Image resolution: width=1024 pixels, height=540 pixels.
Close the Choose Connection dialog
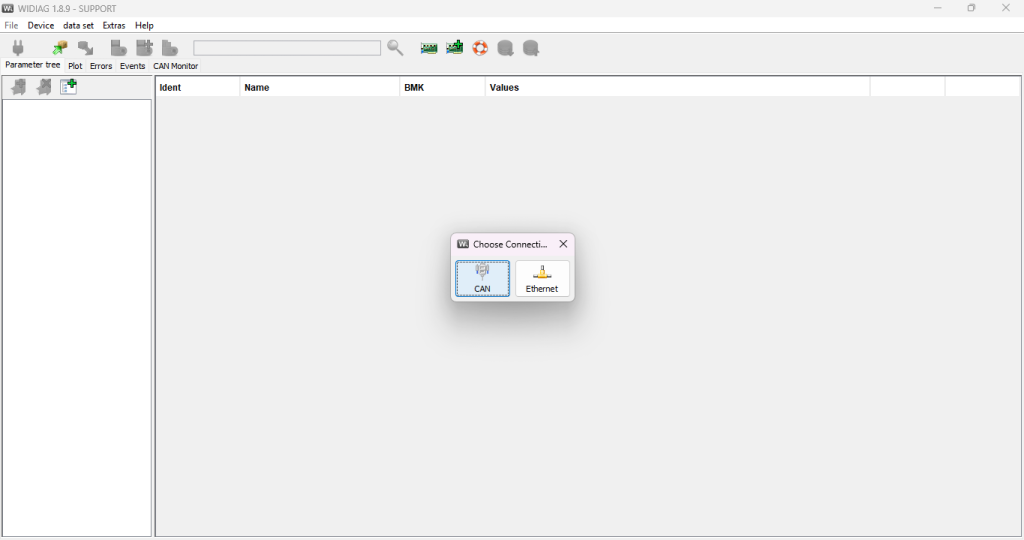pos(563,244)
